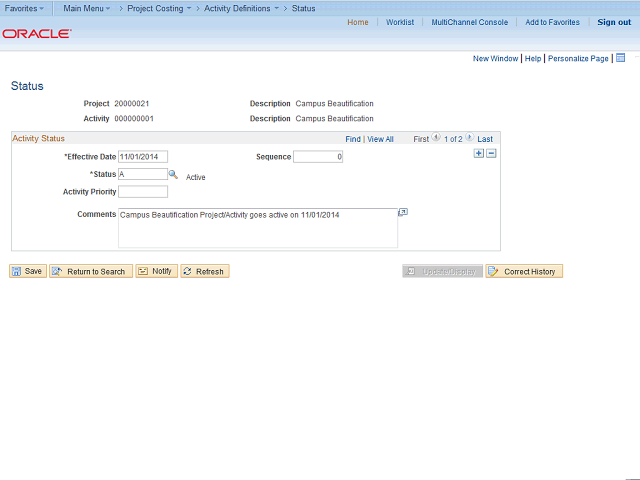Click the Oracle logo
This screenshot has height=480, width=640.
point(37,33)
